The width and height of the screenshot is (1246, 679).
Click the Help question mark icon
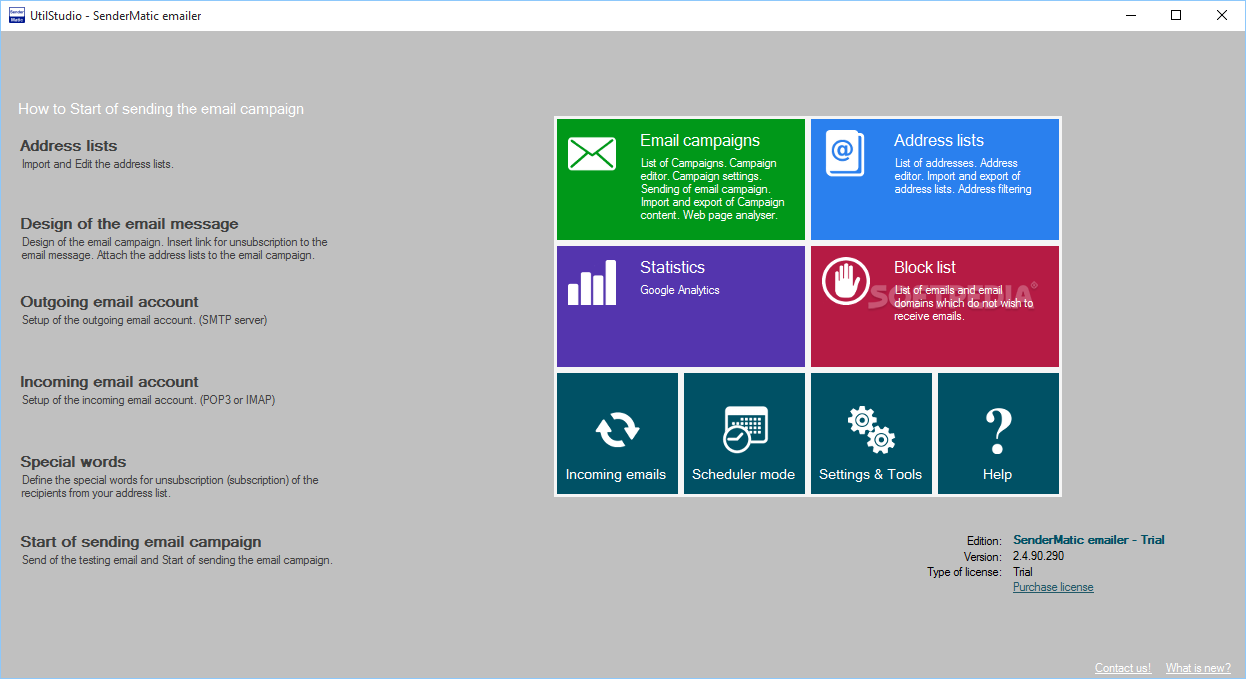(998, 431)
